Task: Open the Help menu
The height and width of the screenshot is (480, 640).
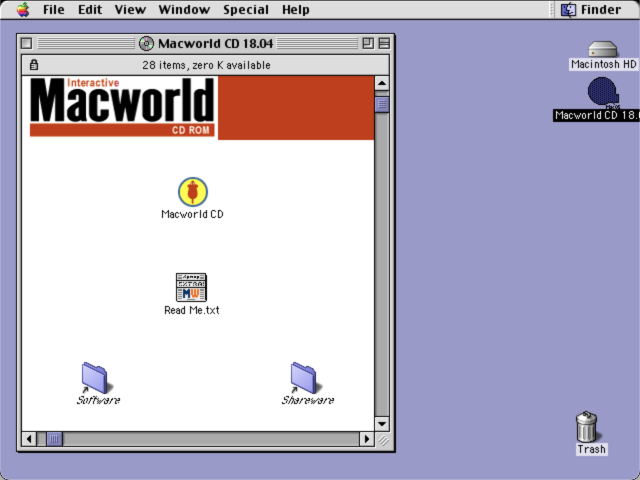Action: tap(296, 9)
